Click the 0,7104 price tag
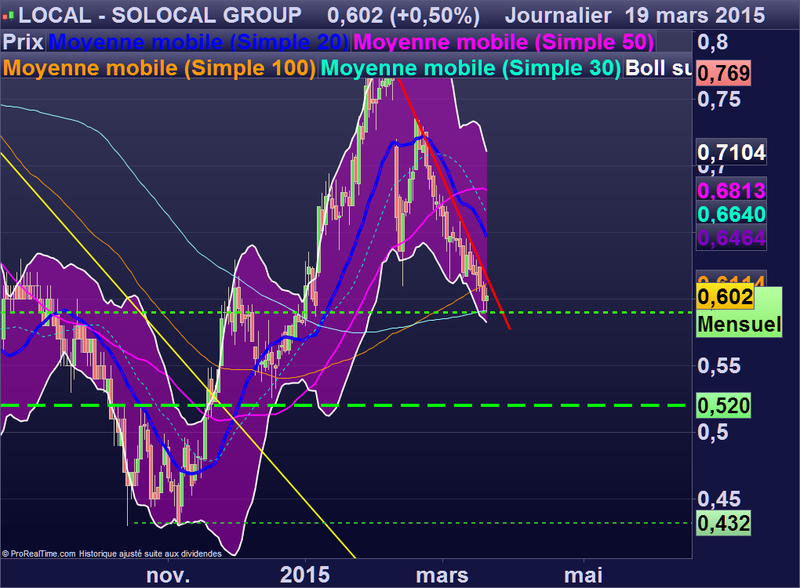Image resolution: width=800 pixels, height=588 pixels. pos(731,152)
